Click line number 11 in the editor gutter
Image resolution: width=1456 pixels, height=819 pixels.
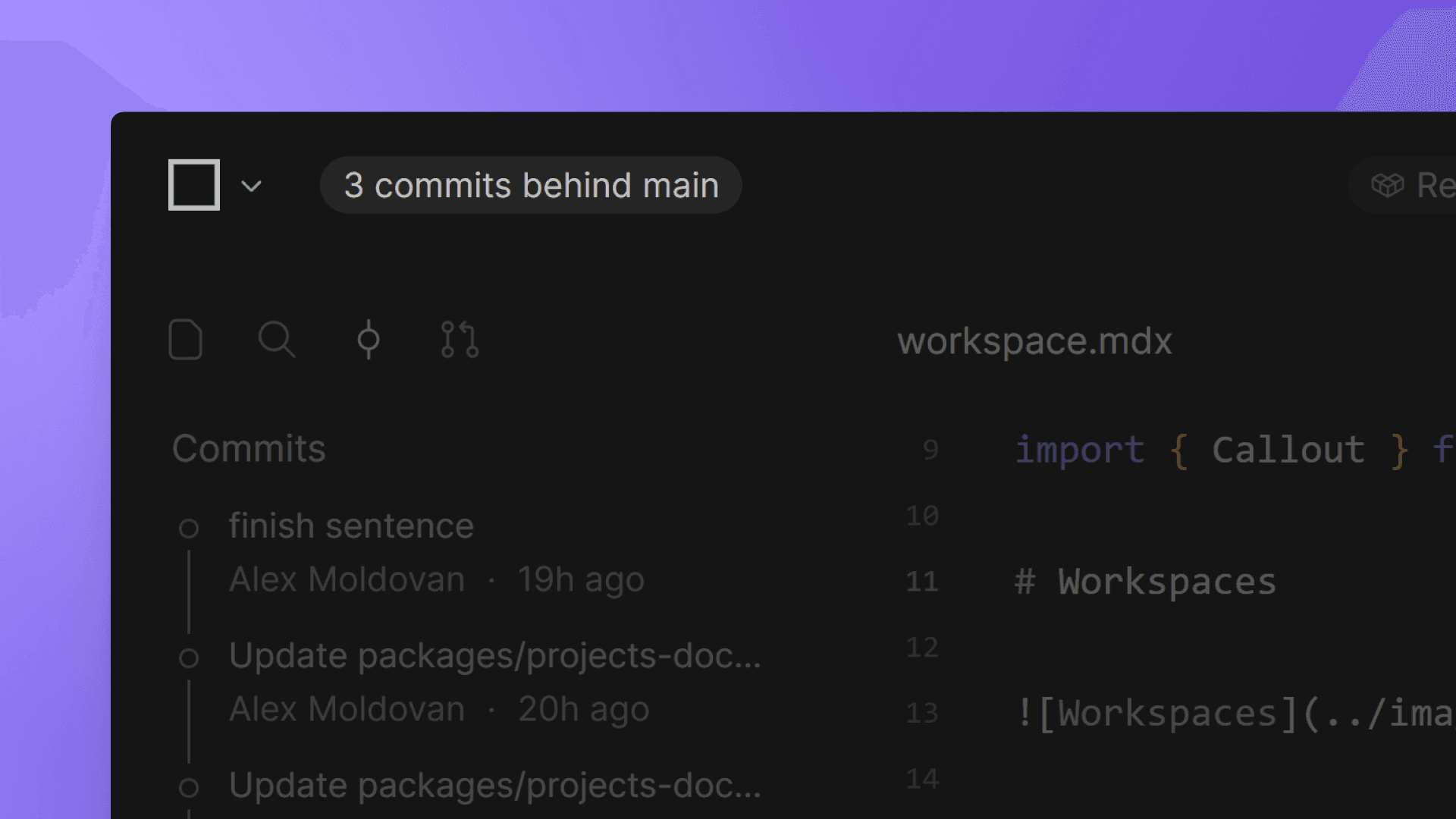point(921,581)
